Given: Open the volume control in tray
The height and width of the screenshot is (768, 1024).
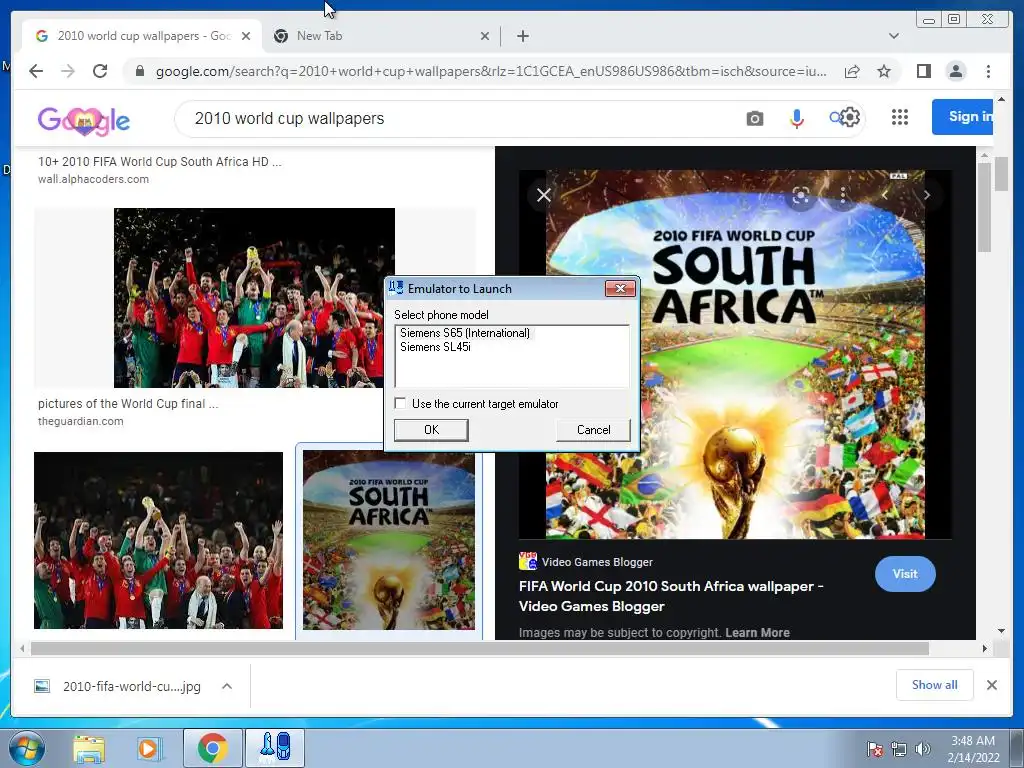Looking at the screenshot, I should [x=922, y=749].
